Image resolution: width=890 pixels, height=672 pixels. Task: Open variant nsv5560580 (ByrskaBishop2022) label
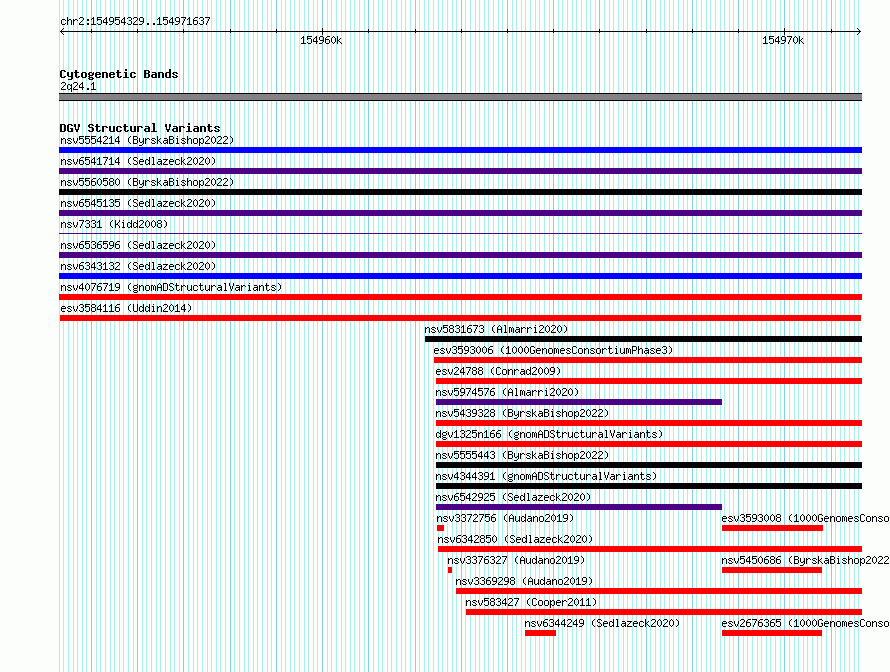[x=147, y=182]
